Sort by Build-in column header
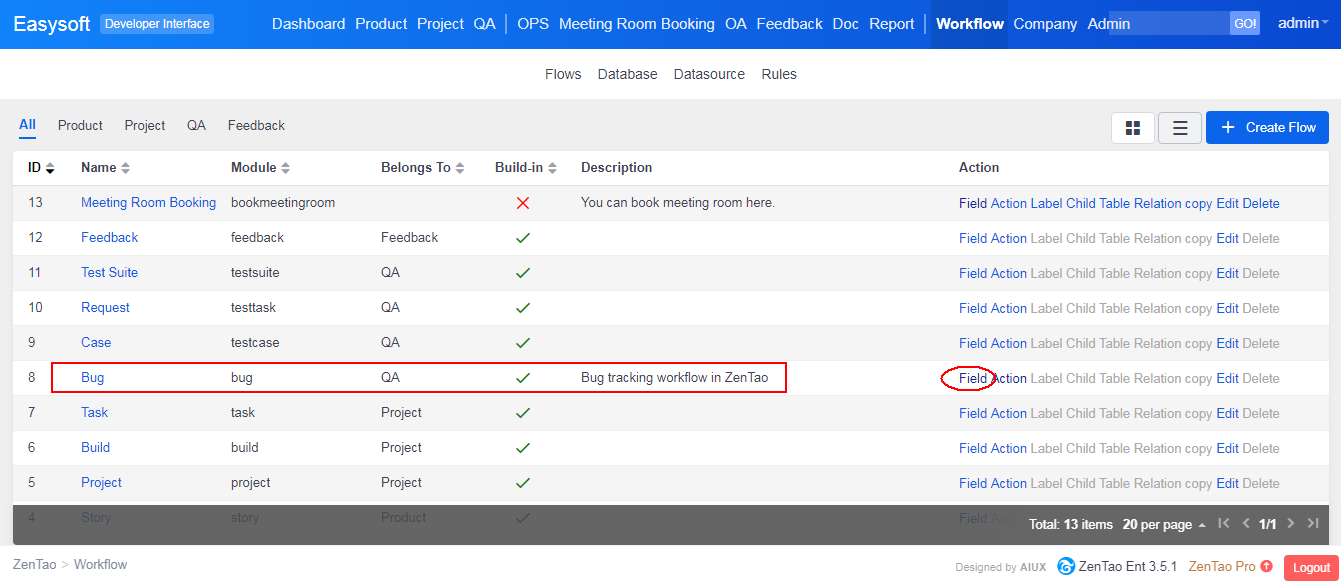Image resolution: width=1341 pixels, height=583 pixels. (525, 168)
